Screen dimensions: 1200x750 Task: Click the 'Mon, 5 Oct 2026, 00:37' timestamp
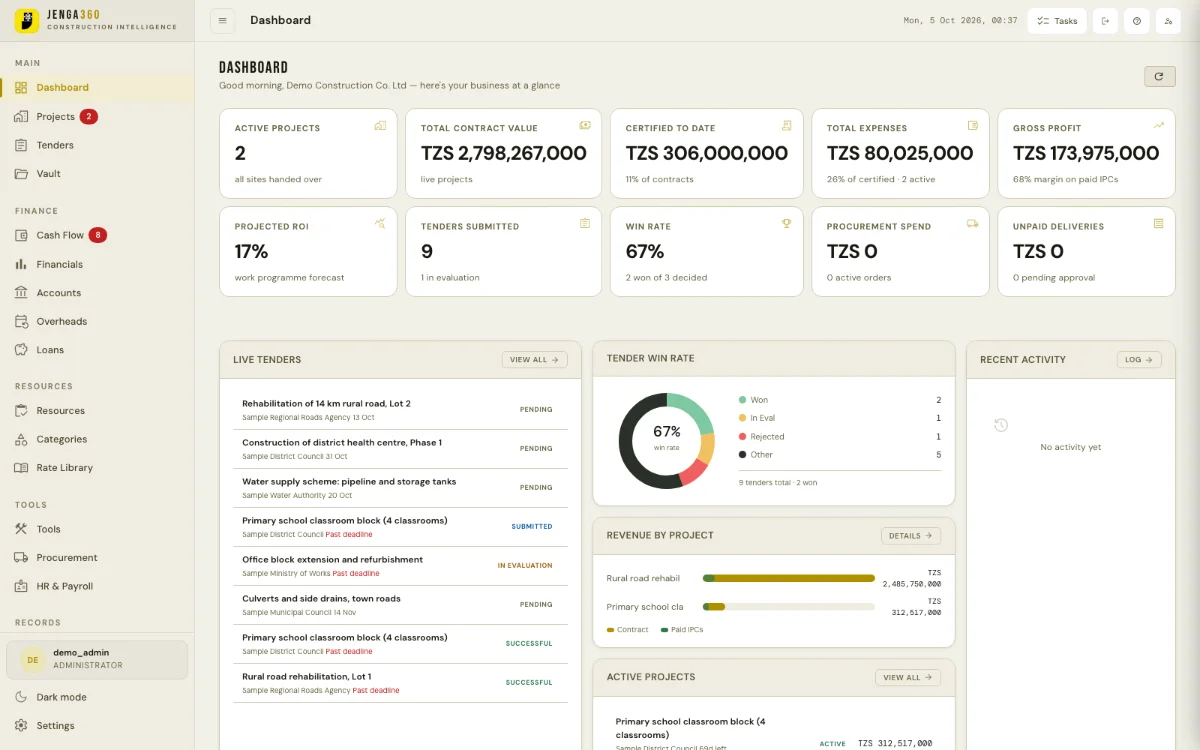(960, 21)
